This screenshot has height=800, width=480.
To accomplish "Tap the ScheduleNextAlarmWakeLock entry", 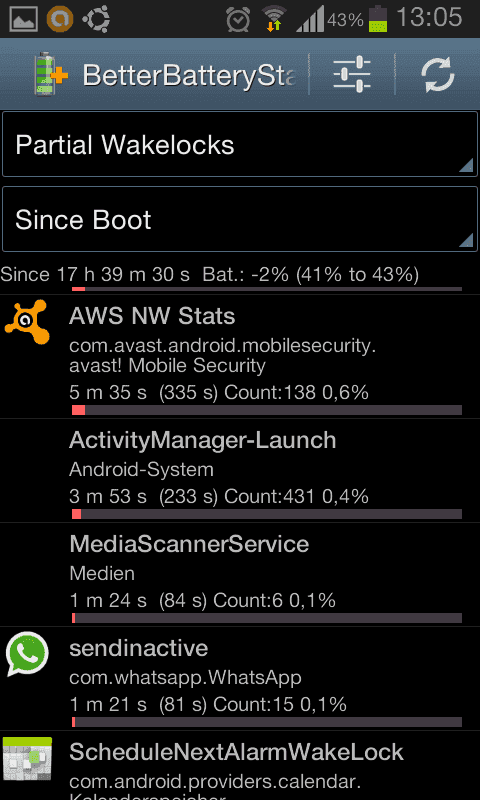I will 240,766.
